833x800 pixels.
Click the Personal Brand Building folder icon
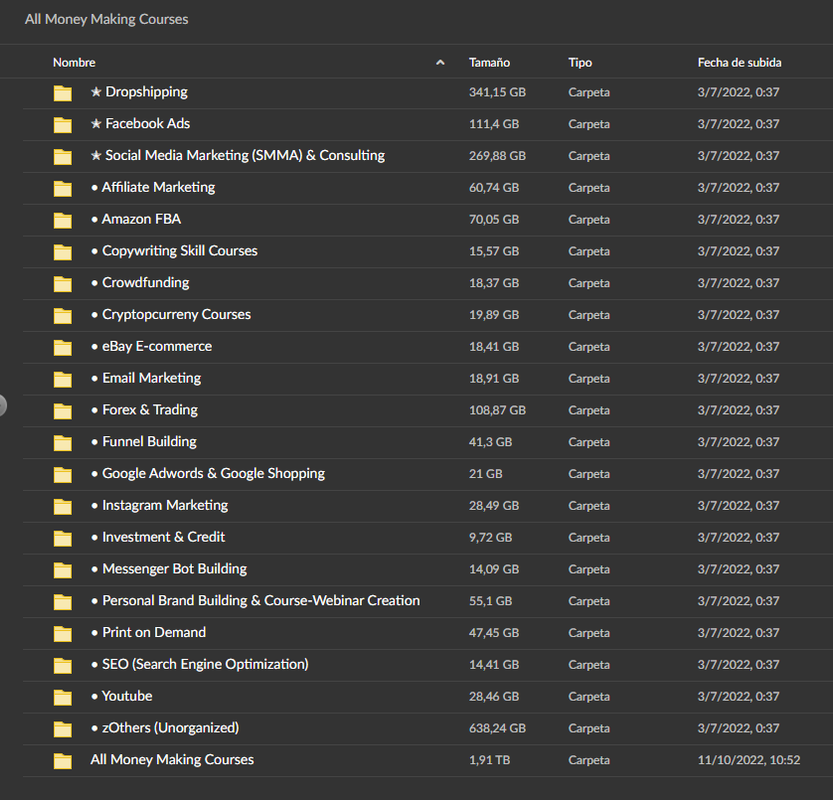63,602
